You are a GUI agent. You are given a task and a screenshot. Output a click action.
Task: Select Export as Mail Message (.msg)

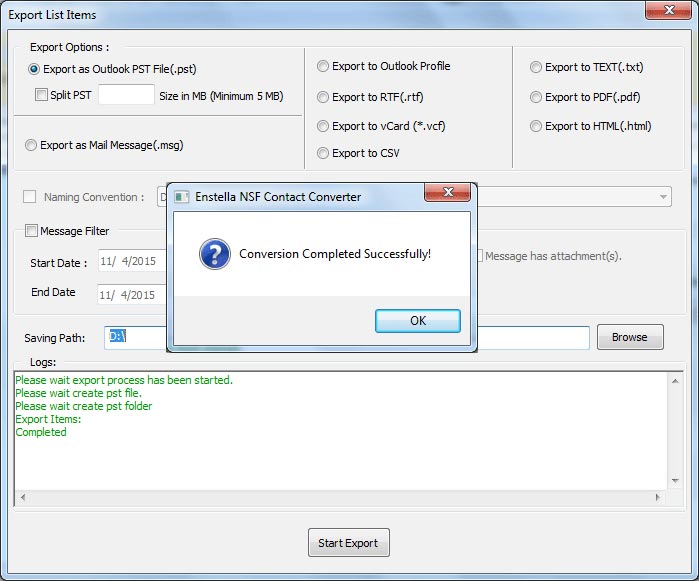(31, 145)
